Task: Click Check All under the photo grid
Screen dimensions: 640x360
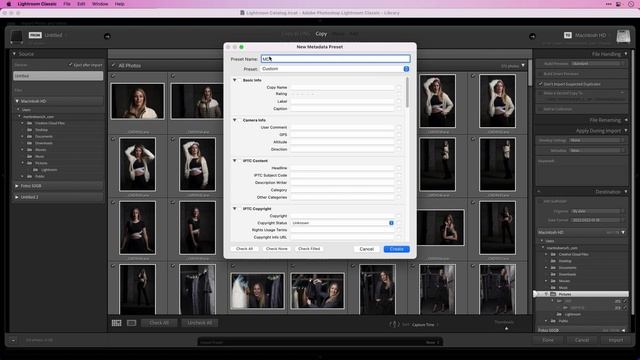Action: coord(159,323)
